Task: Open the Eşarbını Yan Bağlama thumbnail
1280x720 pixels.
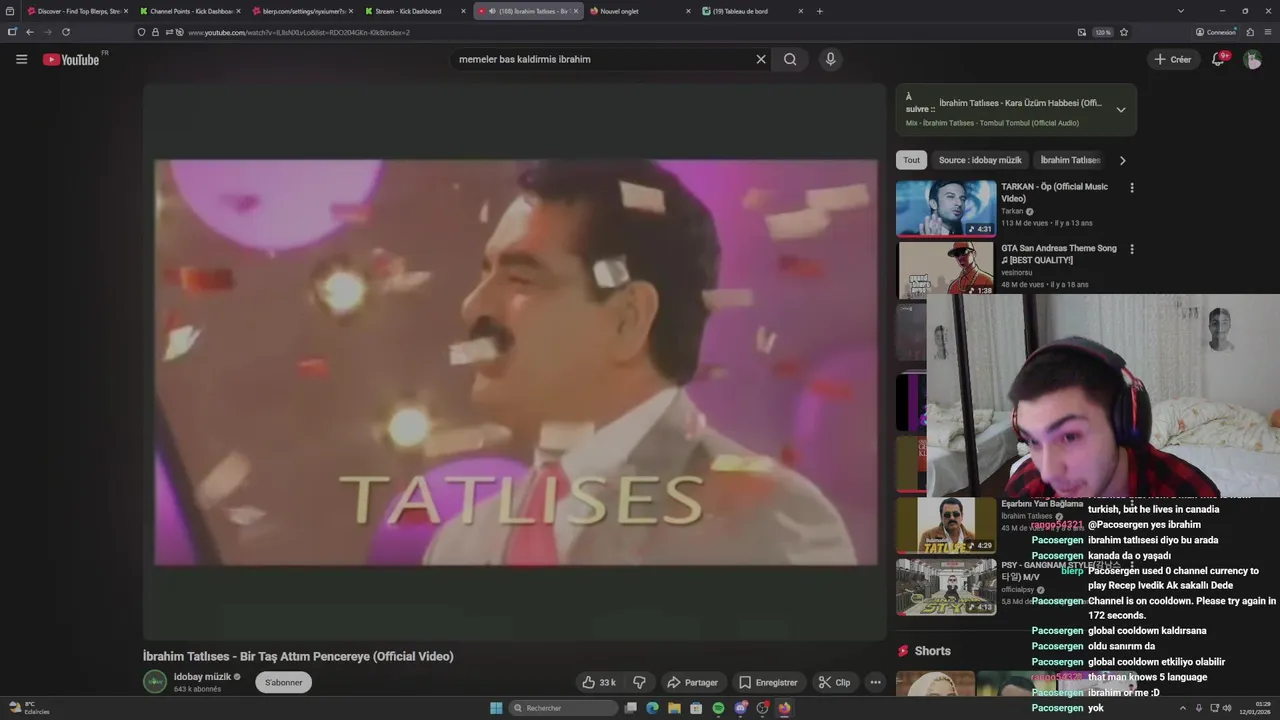Action: click(x=946, y=525)
